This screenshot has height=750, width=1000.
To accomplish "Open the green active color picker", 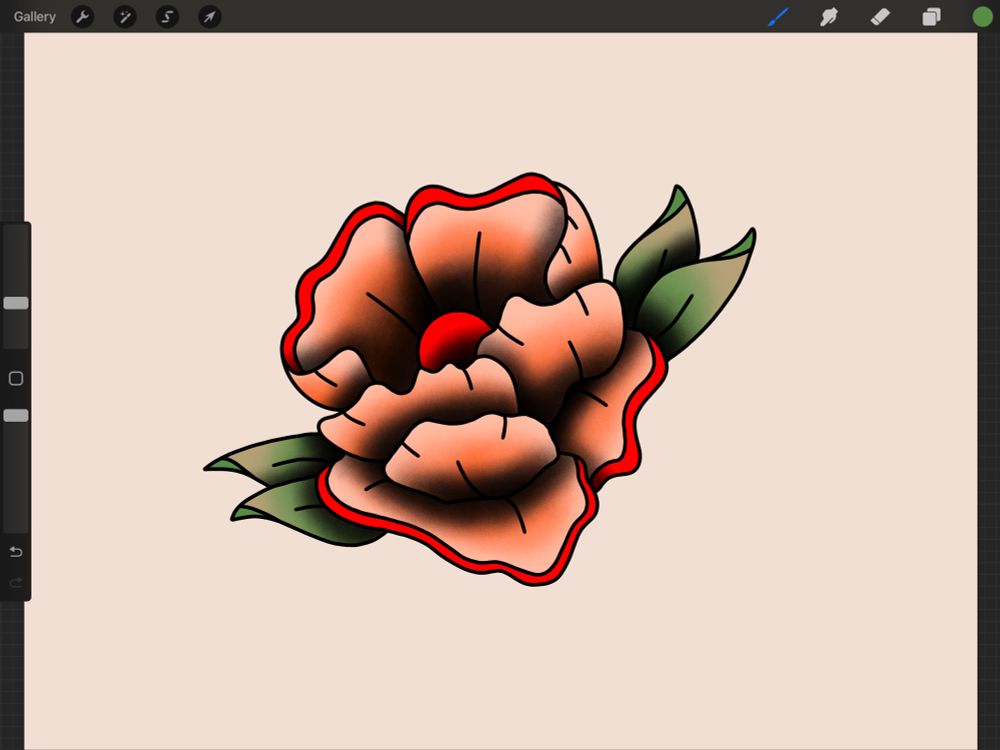I will [x=982, y=17].
